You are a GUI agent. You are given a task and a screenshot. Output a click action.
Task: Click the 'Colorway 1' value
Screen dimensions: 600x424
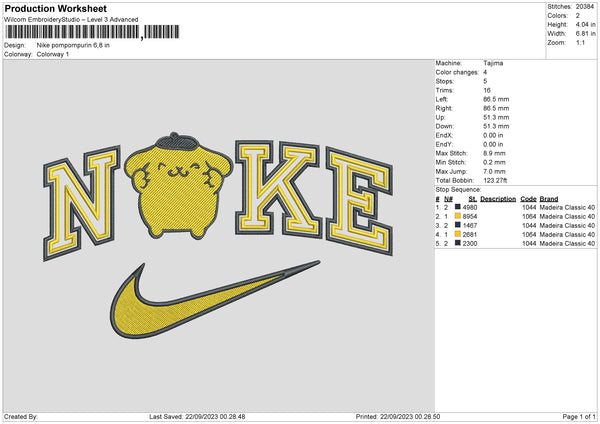pyautogui.click(x=53, y=54)
